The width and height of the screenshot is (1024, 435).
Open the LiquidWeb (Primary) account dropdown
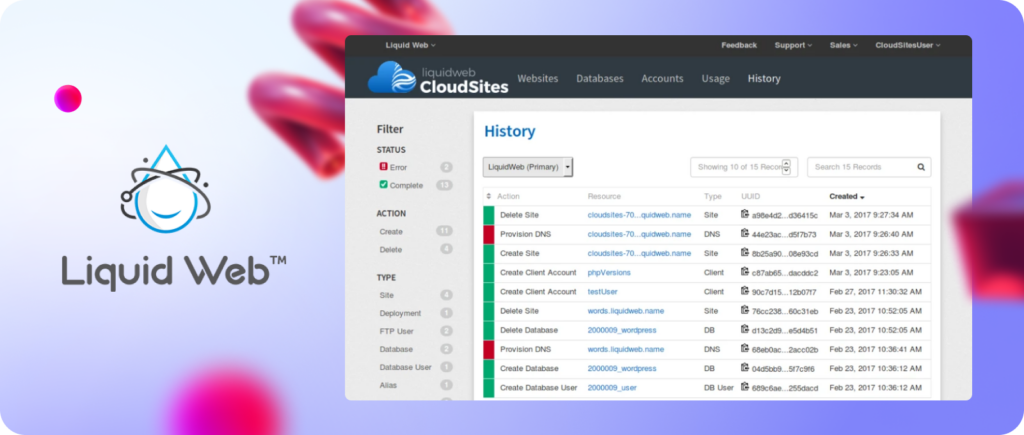[x=527, y=167]
